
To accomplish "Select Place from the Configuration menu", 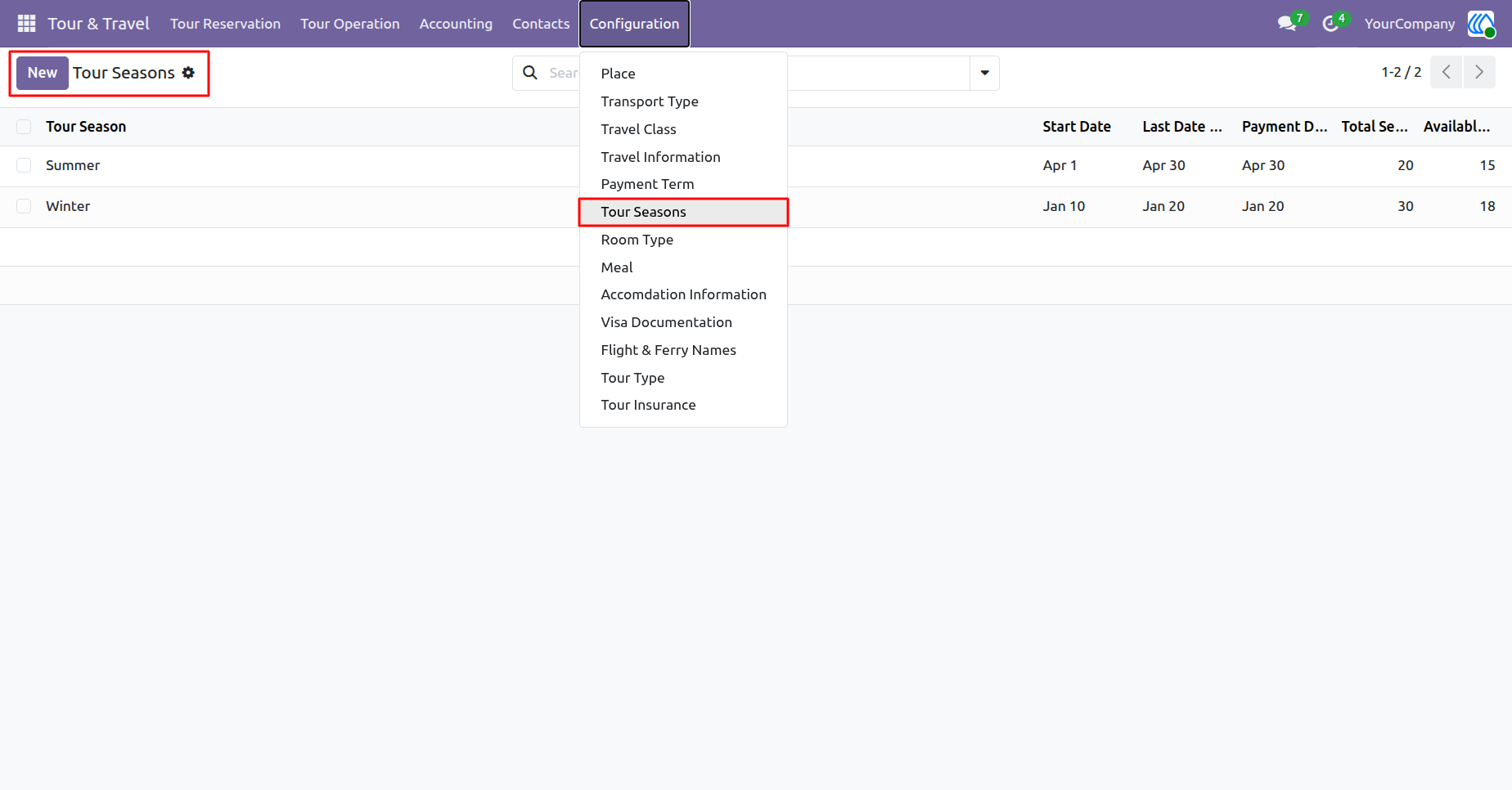I will pos(683,74).
